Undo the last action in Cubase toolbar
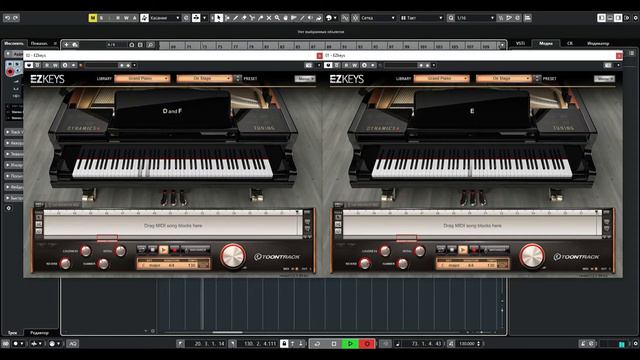Screen dimensions: 640x360 (7, 18)
